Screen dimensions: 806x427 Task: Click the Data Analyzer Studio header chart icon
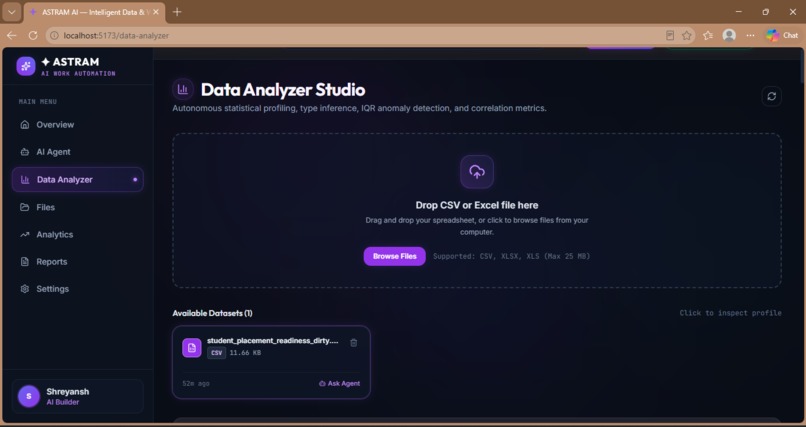[182, 89]
